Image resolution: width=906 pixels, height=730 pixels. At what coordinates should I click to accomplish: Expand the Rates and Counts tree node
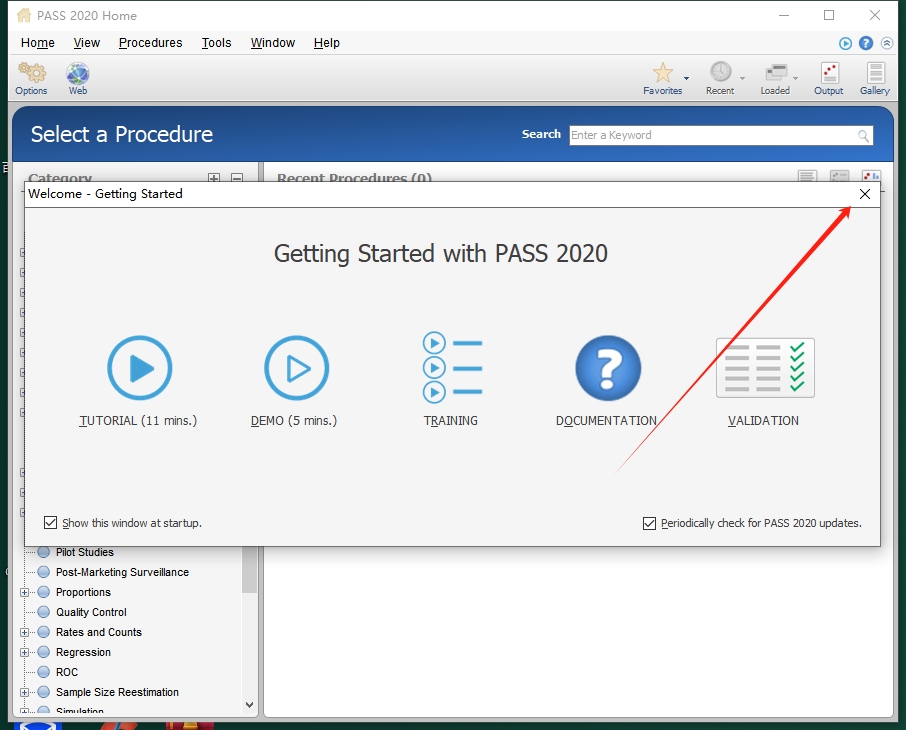click(24, 632)
